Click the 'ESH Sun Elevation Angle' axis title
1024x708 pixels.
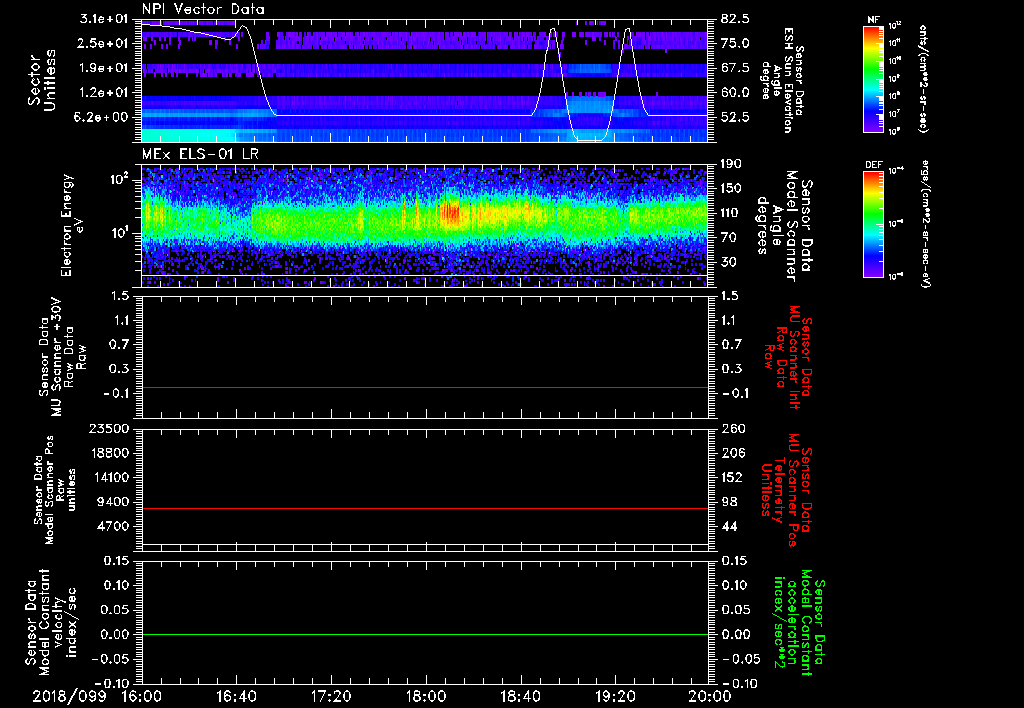(x=784, y=80)
